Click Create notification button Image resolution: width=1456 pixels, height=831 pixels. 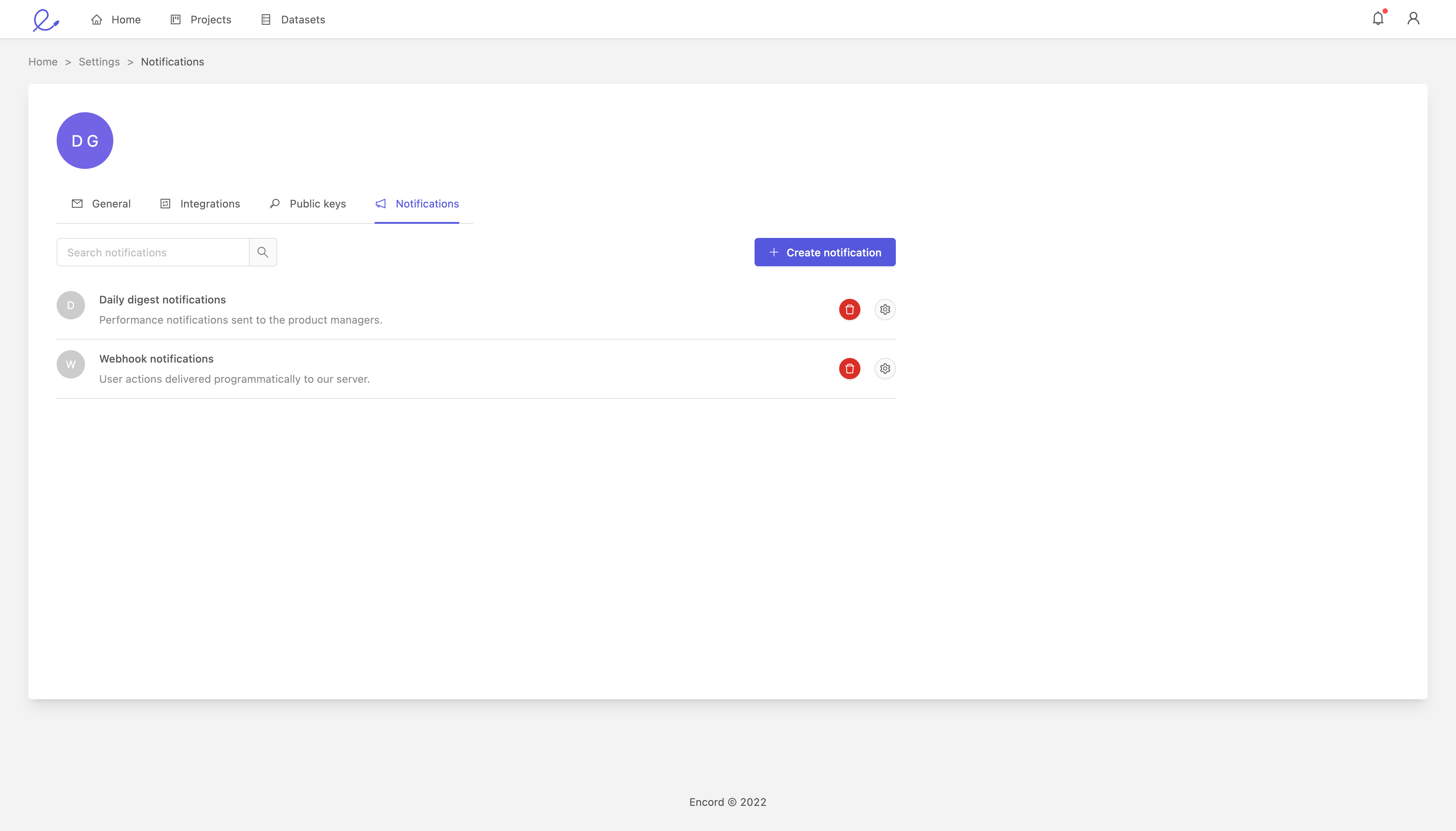825,252
